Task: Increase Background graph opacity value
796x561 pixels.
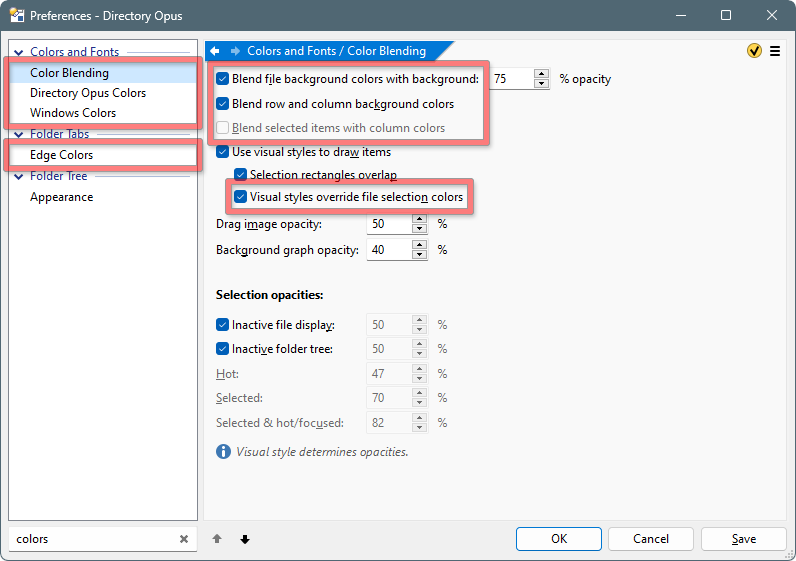Action: [x=419, y=245]
